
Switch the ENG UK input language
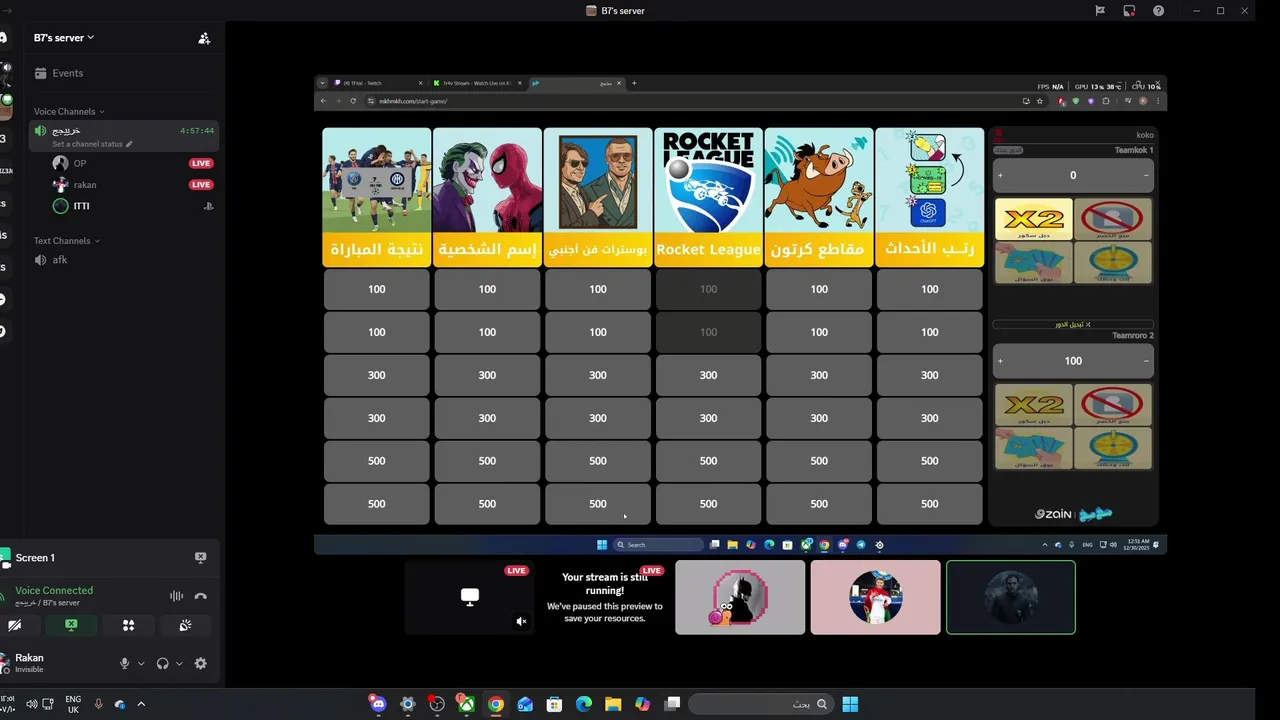[x=73, y=704]
